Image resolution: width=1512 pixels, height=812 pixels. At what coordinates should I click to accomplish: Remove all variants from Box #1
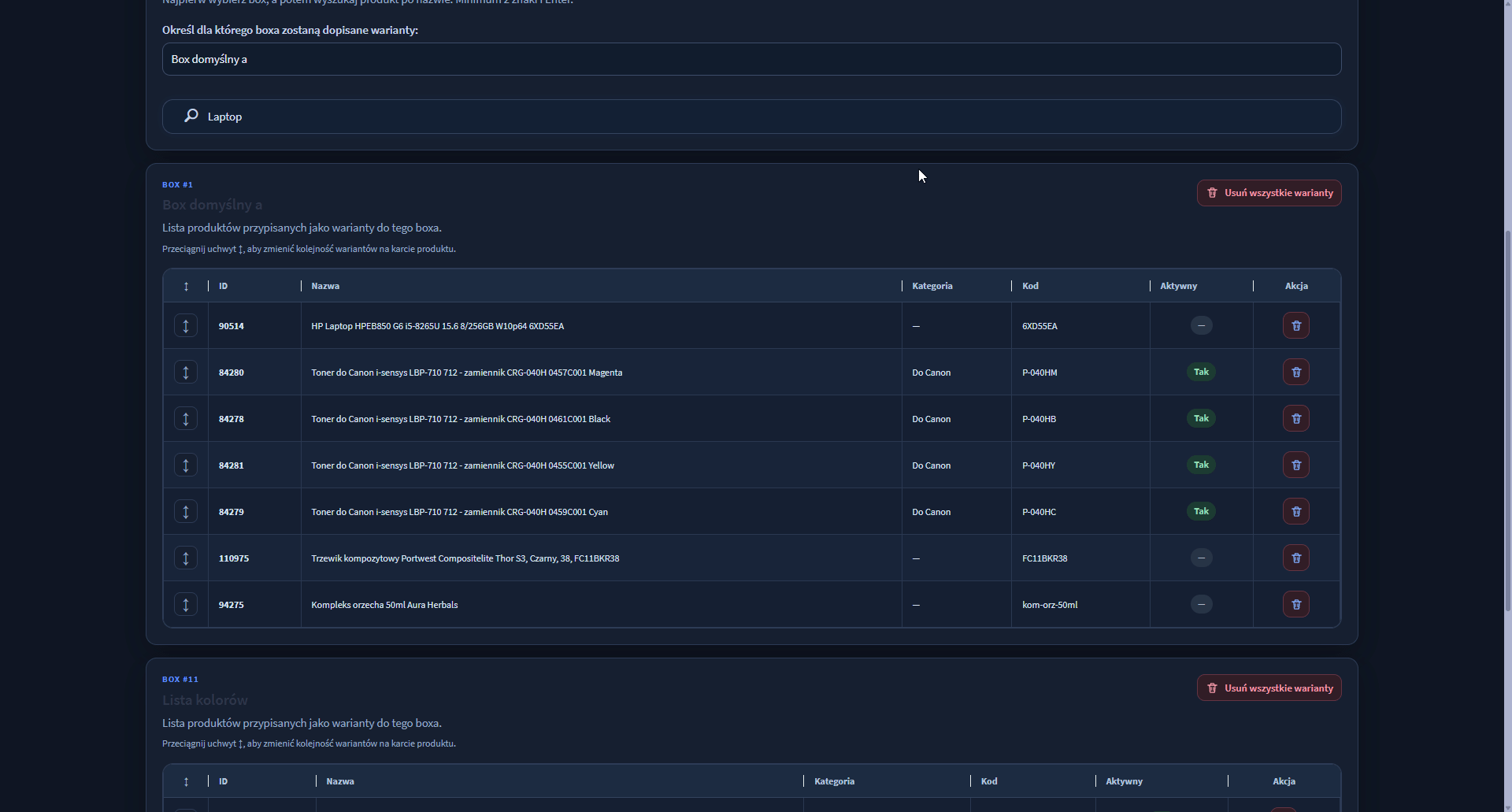[x=1269, y=193]
